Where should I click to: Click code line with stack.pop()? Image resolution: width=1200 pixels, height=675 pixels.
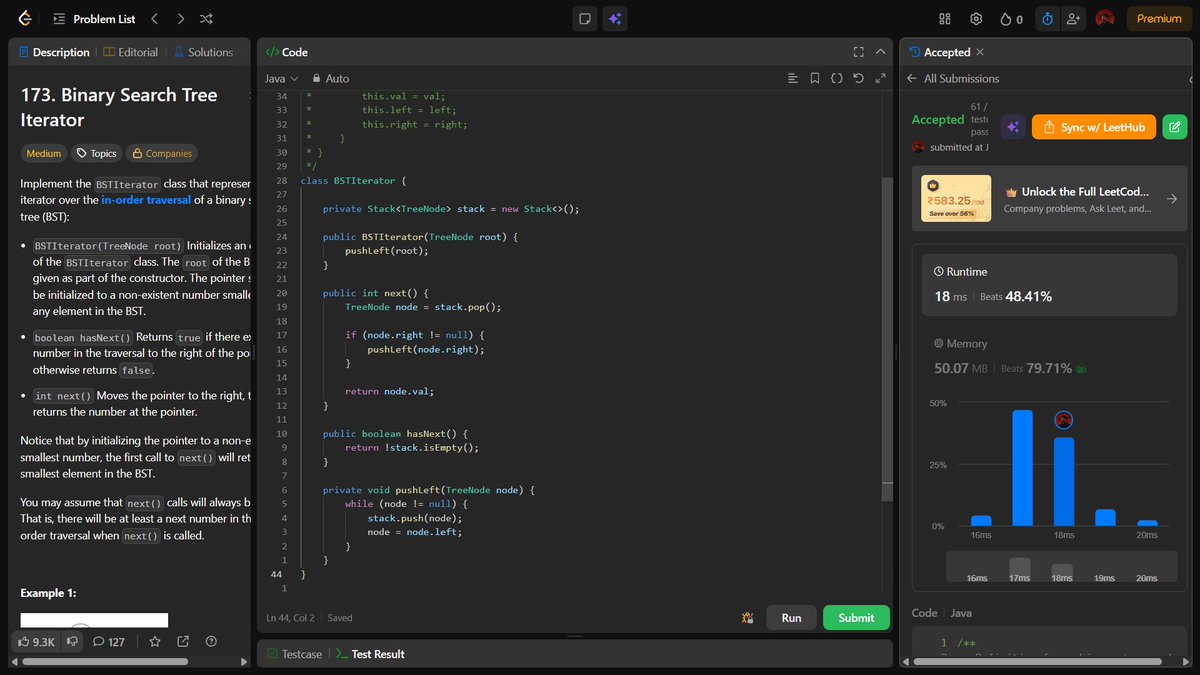pos(422,307)
